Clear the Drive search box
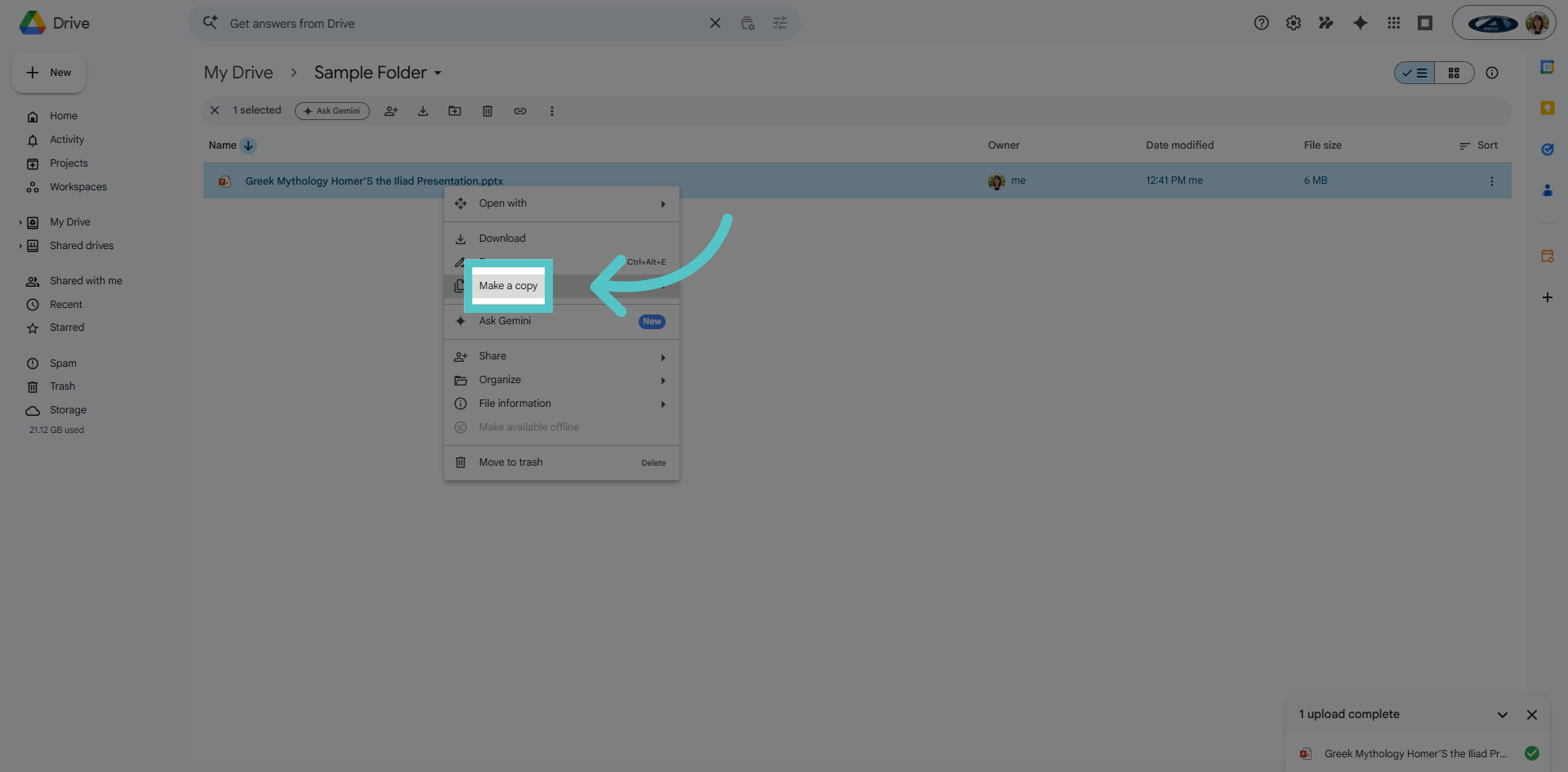 click(x=715, y=23)
